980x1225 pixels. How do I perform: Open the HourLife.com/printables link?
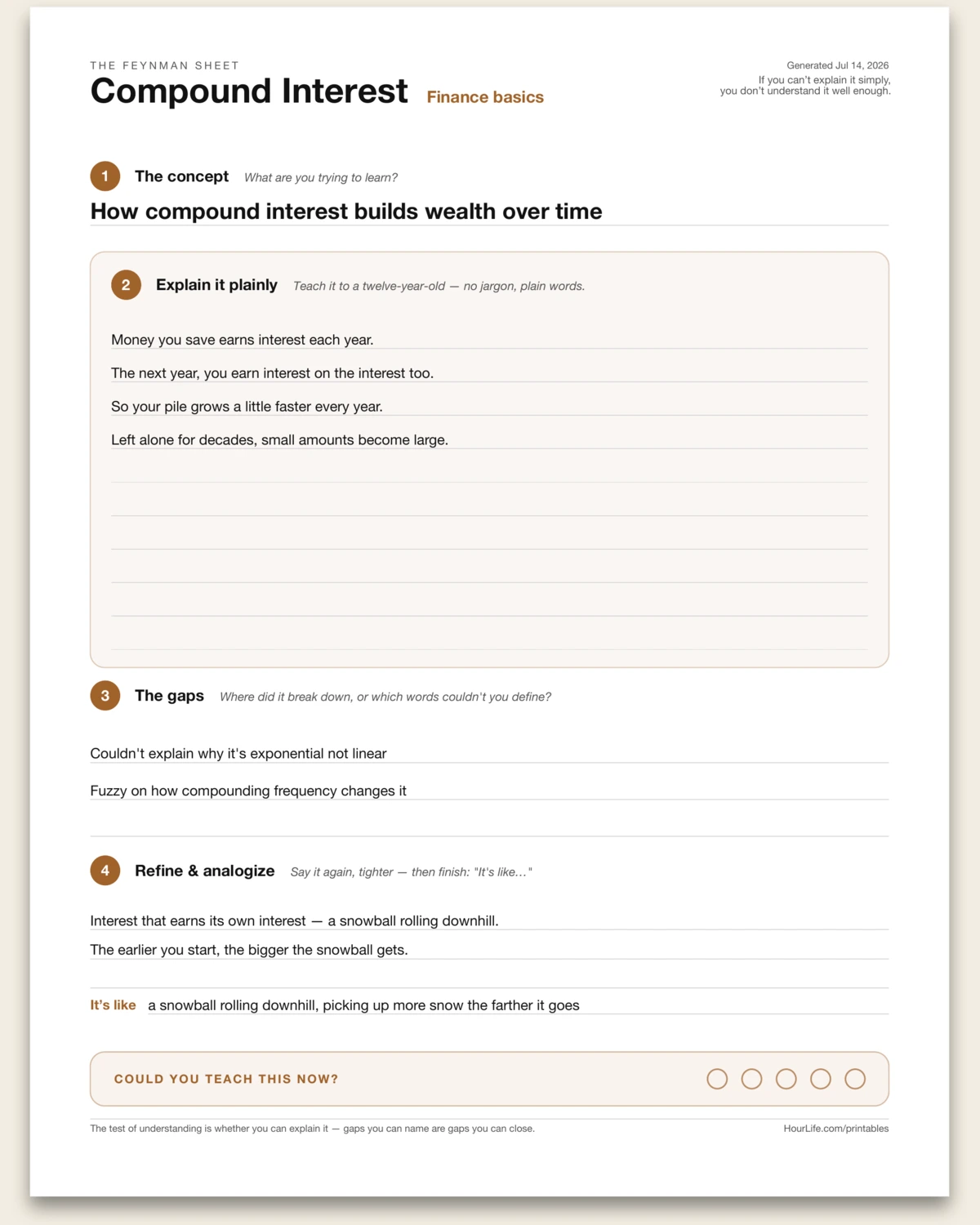pos(836,1129)
